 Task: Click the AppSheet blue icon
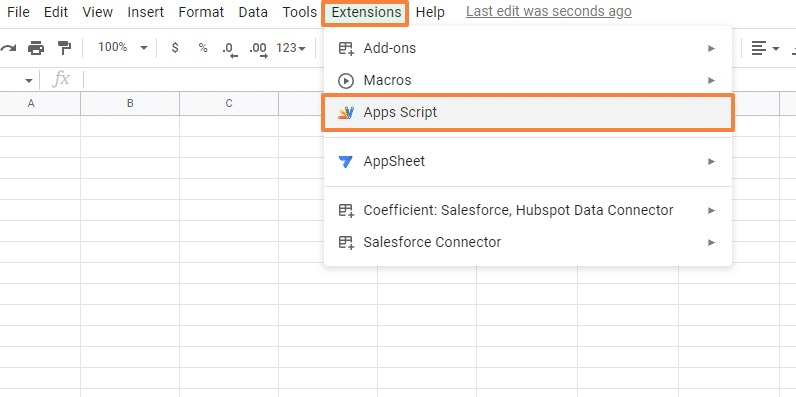[x=346, y=161]
